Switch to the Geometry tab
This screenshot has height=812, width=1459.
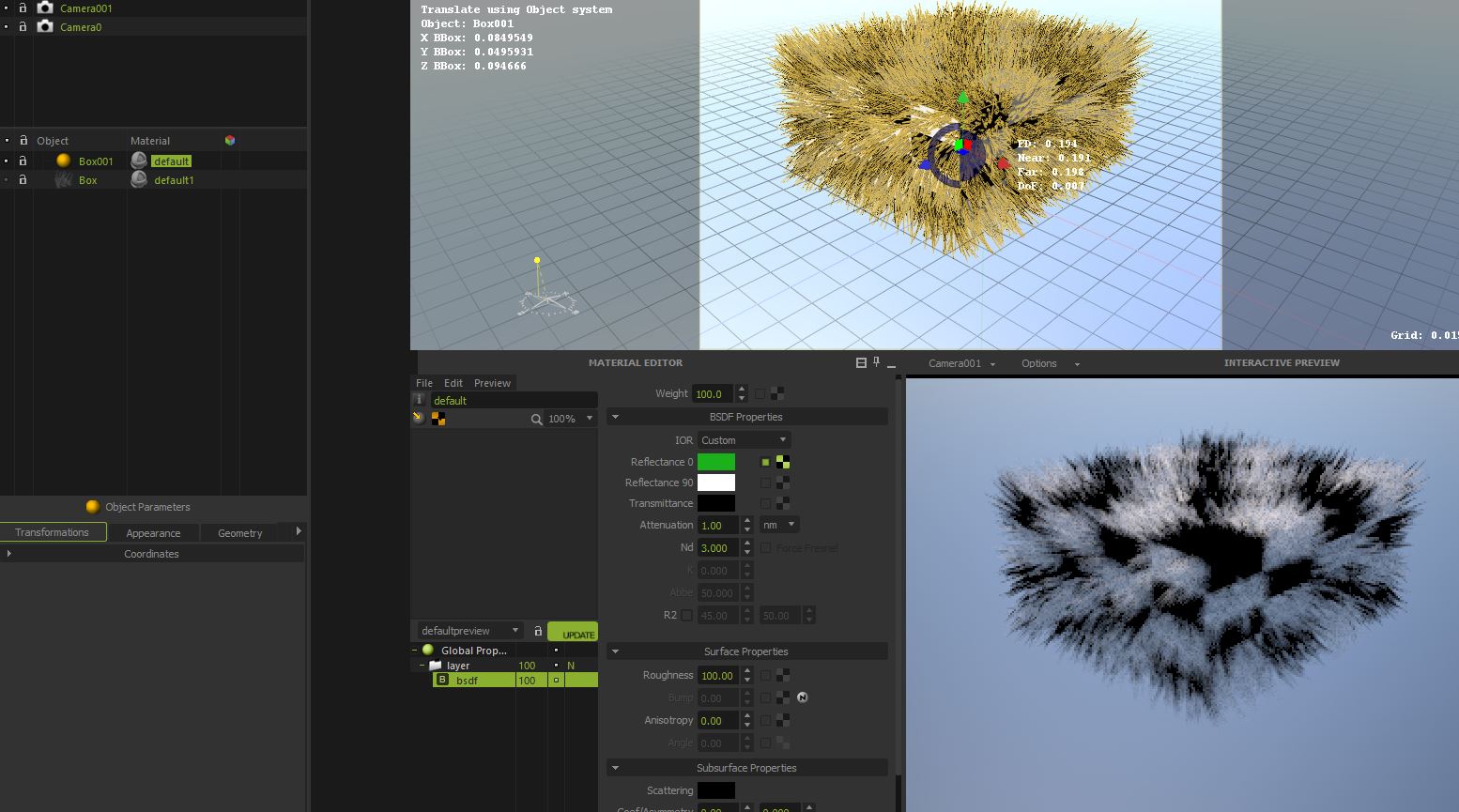[x=240, y=532]
